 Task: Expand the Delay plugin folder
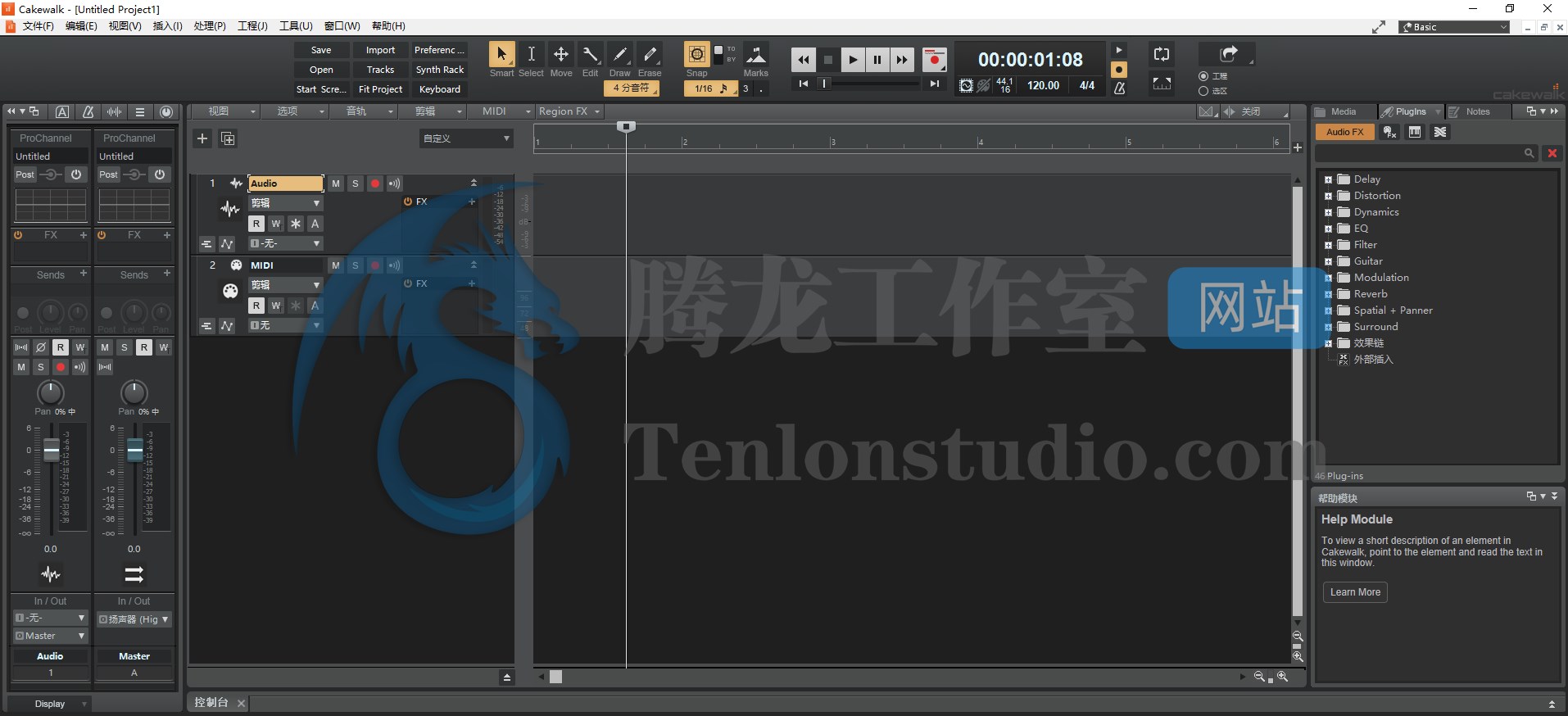[1328, 179]
